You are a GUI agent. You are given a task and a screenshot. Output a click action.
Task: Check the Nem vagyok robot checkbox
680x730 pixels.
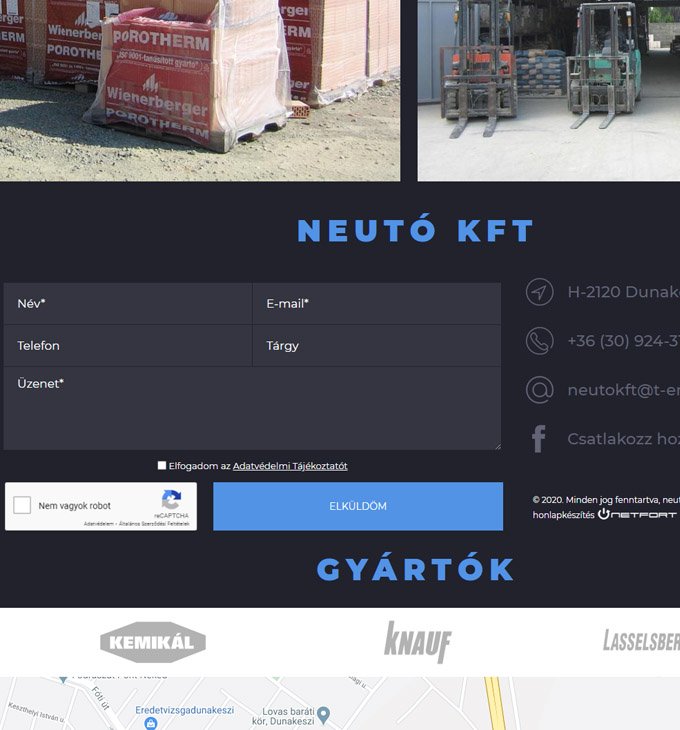pyautogui.click(x=22, y=505)
